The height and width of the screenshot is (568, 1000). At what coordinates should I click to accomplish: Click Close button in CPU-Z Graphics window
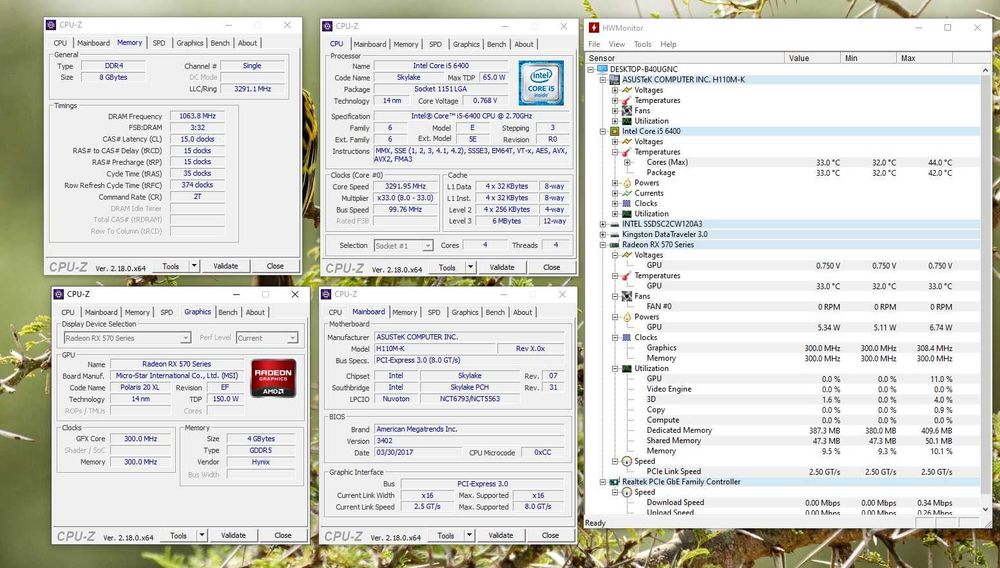tap(283, 535)
